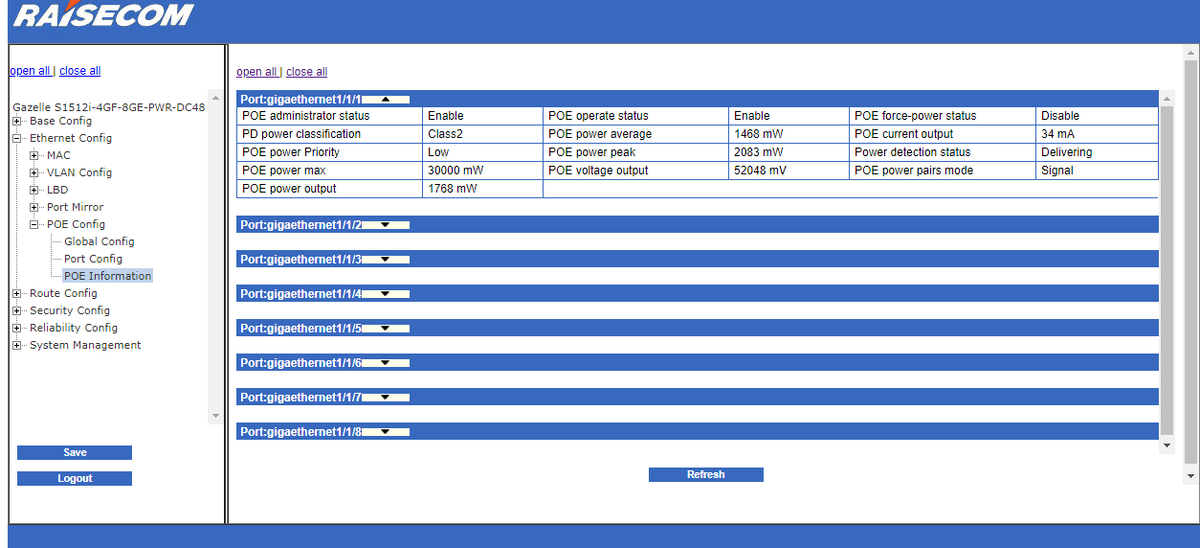Collapse the gigaethernet1/1/1 port section
Viewport: 1200px width, 548px height.
388,99
